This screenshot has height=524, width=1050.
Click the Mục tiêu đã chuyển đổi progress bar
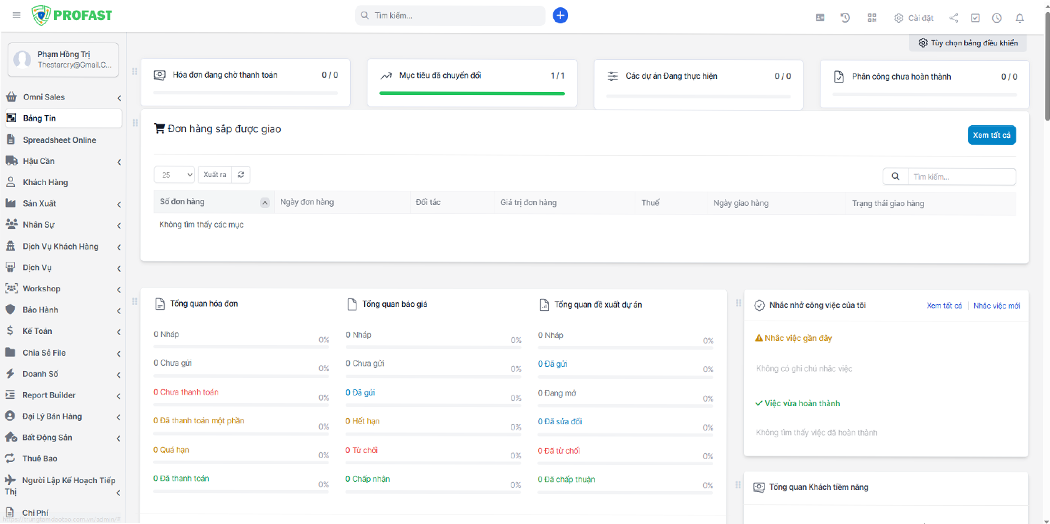click(471, 93)
